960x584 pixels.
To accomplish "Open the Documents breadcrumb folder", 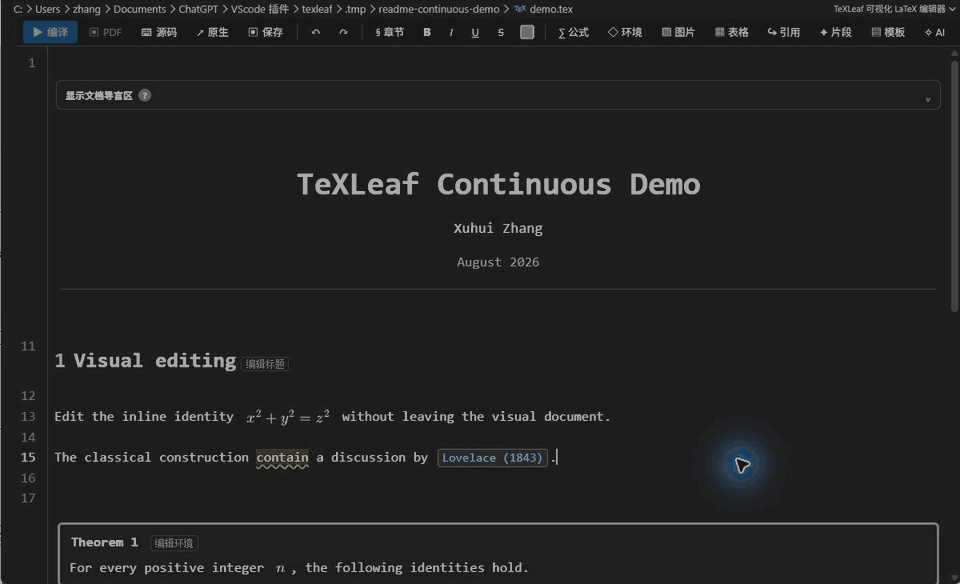I will click(x=140, y=9).
